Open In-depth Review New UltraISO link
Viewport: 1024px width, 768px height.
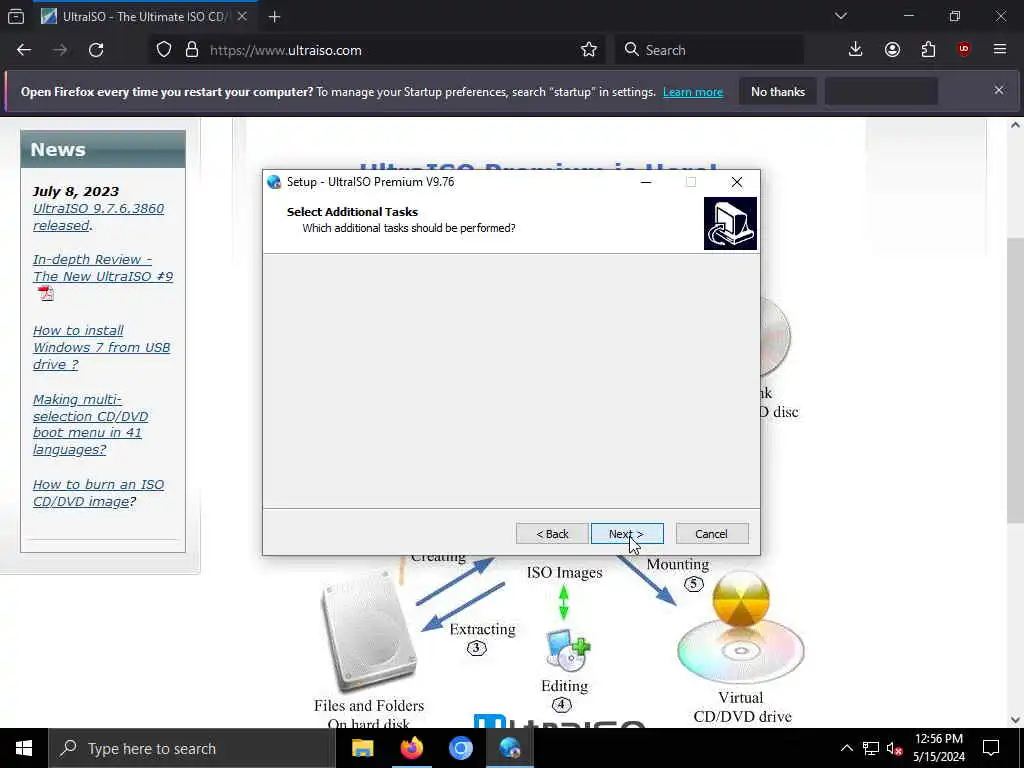(103, 268)
